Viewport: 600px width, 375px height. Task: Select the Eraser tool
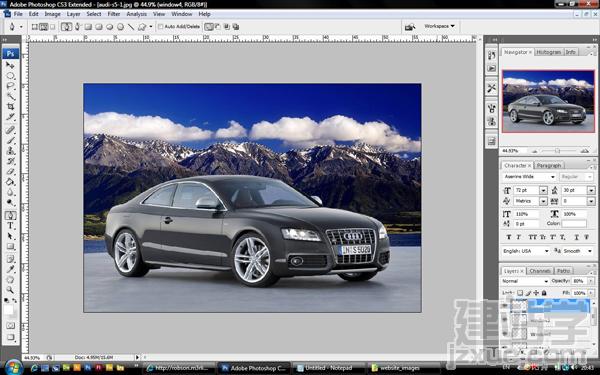(10, 171)
